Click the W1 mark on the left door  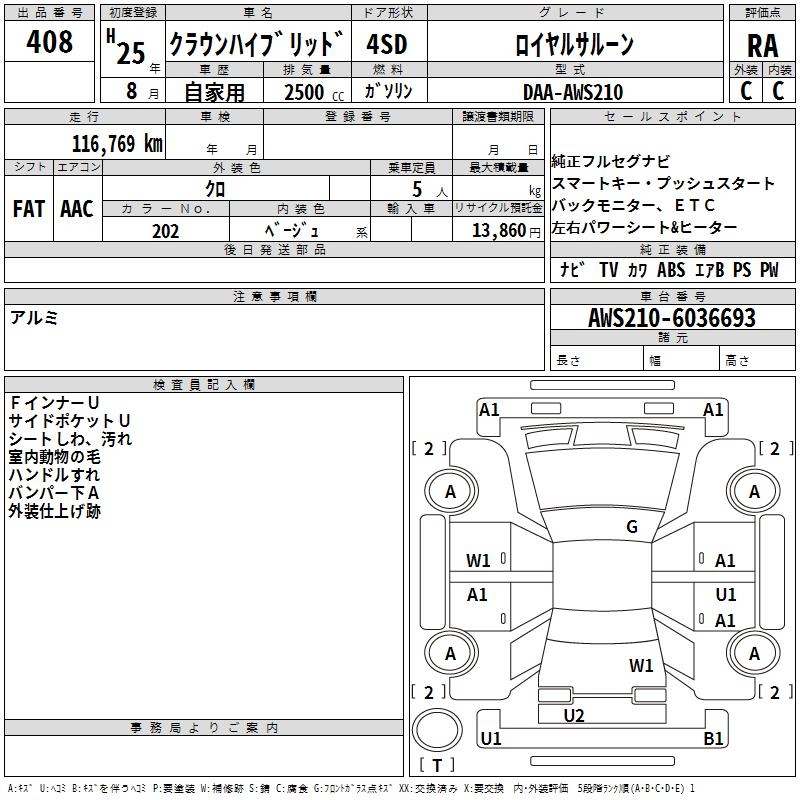coord(479,561)
